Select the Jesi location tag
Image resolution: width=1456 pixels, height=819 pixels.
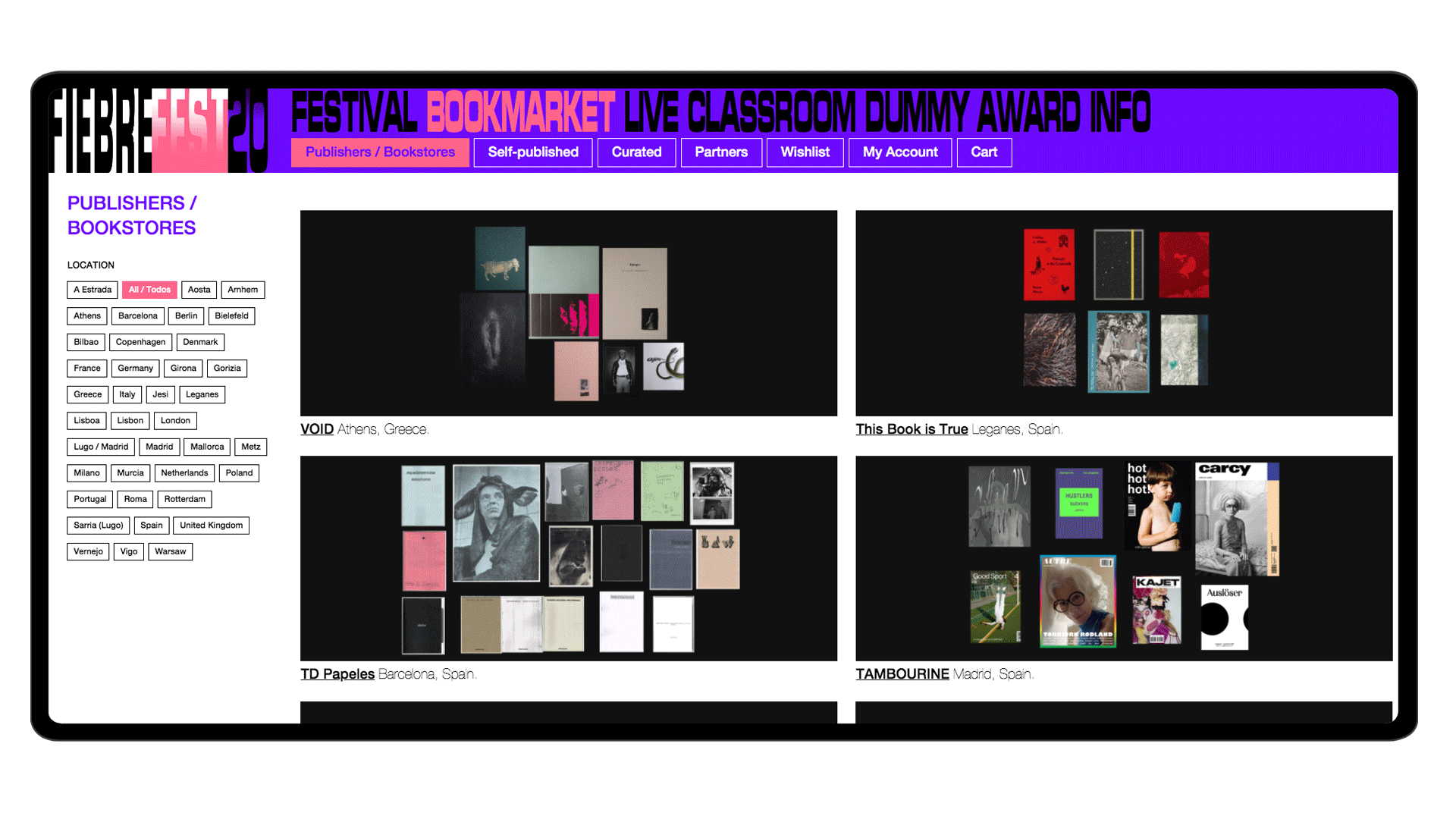click(161, 394)
